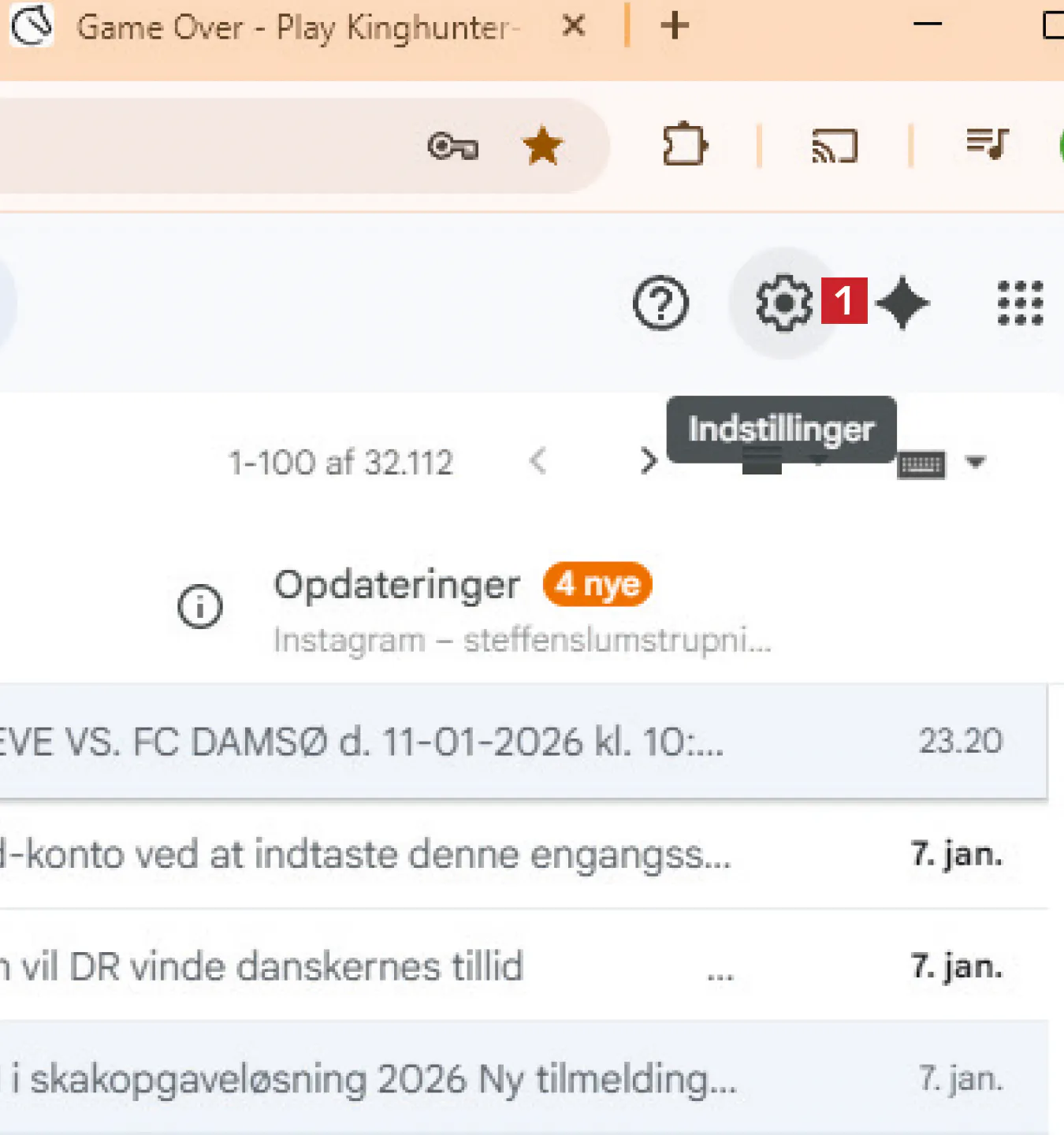
Task: Open the Google apps grid
Action: (1020, 303)
